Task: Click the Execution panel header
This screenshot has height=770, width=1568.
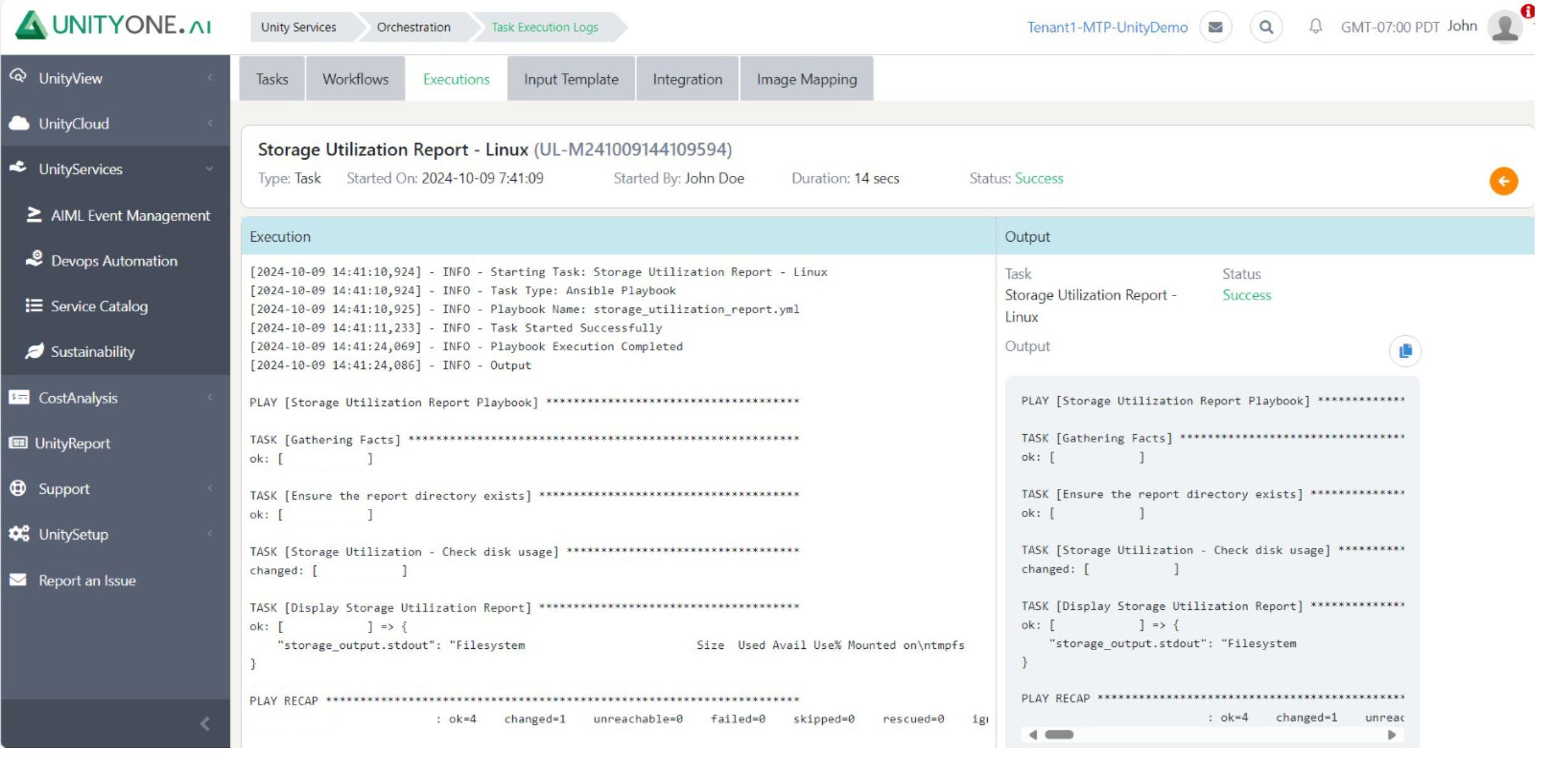Action: [618, 236]
